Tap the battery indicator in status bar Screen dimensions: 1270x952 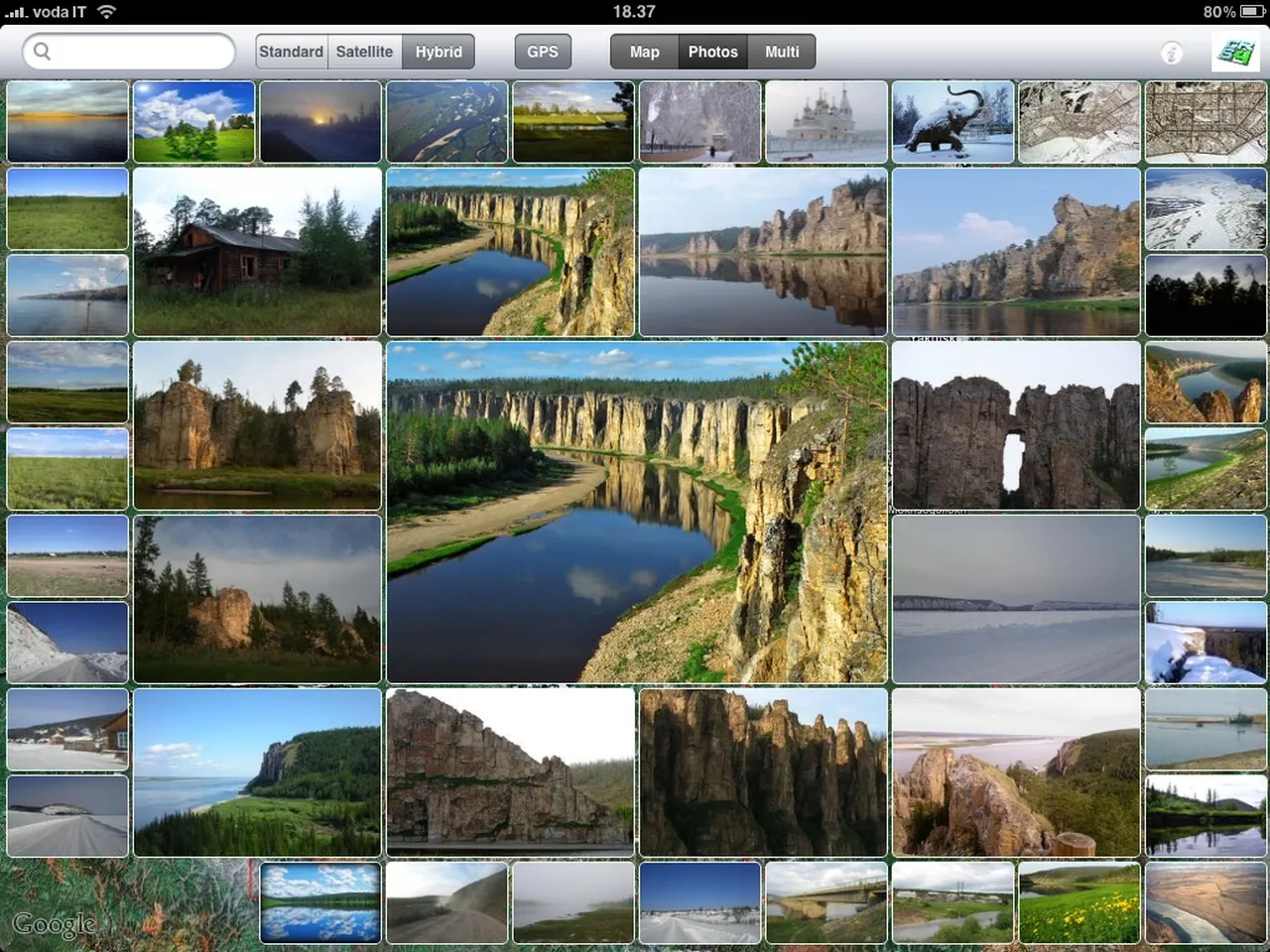pyautogui.click(x=1251, y=12)
